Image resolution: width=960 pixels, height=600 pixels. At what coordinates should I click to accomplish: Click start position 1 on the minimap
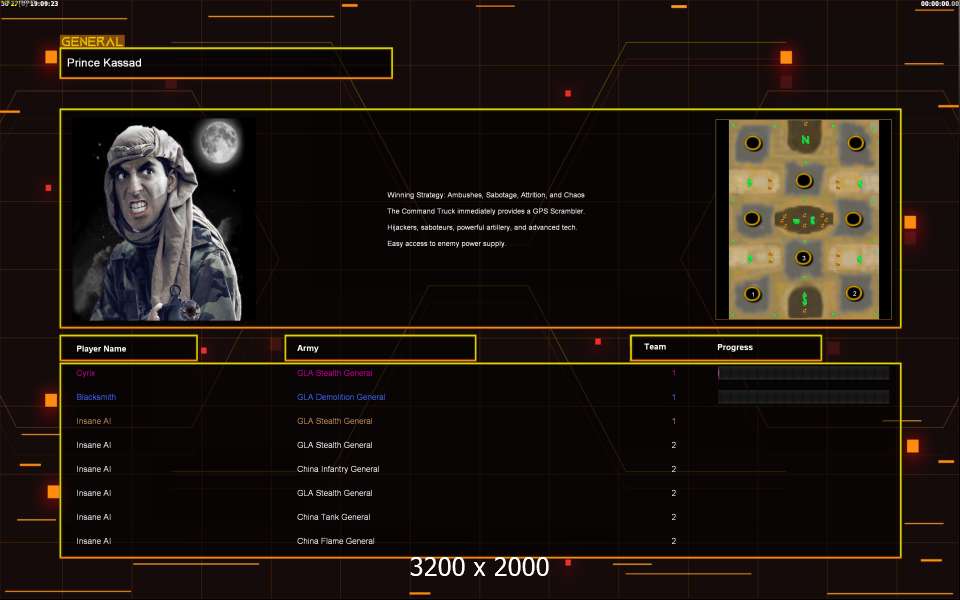753,294
